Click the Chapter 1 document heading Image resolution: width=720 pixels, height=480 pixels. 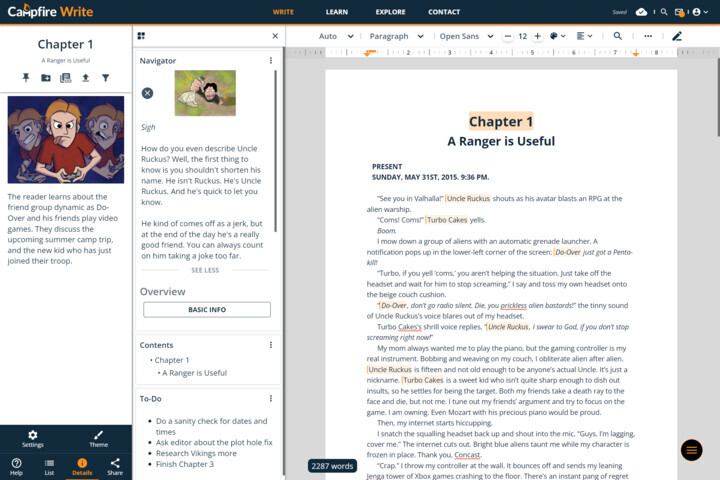pos(501,121)
